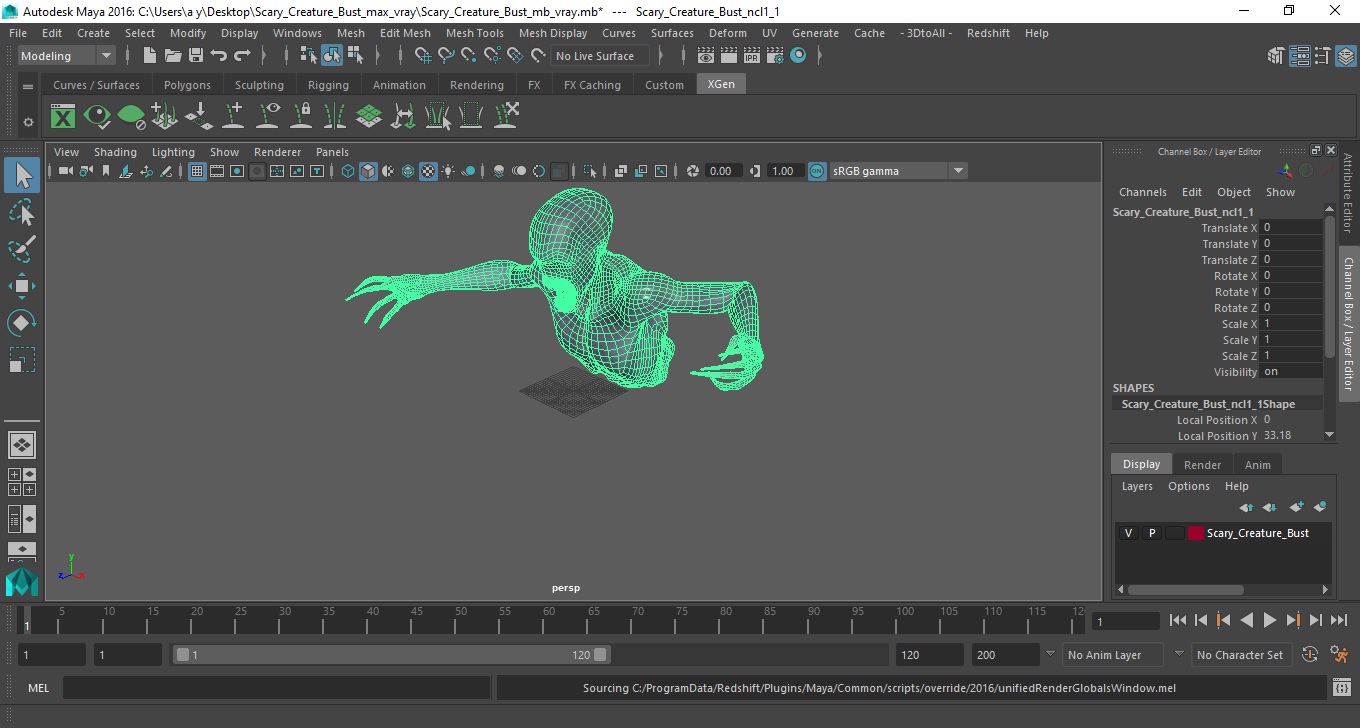This screenshot has height=728, width=1360.
Task: Open the Mesh Tools menu
Action: (x=474, y=33)
